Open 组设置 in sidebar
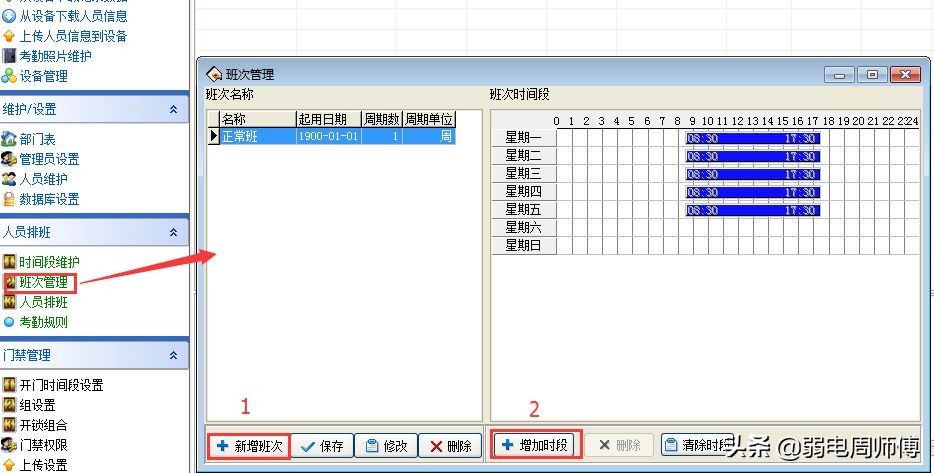 (x=37, y=405)
